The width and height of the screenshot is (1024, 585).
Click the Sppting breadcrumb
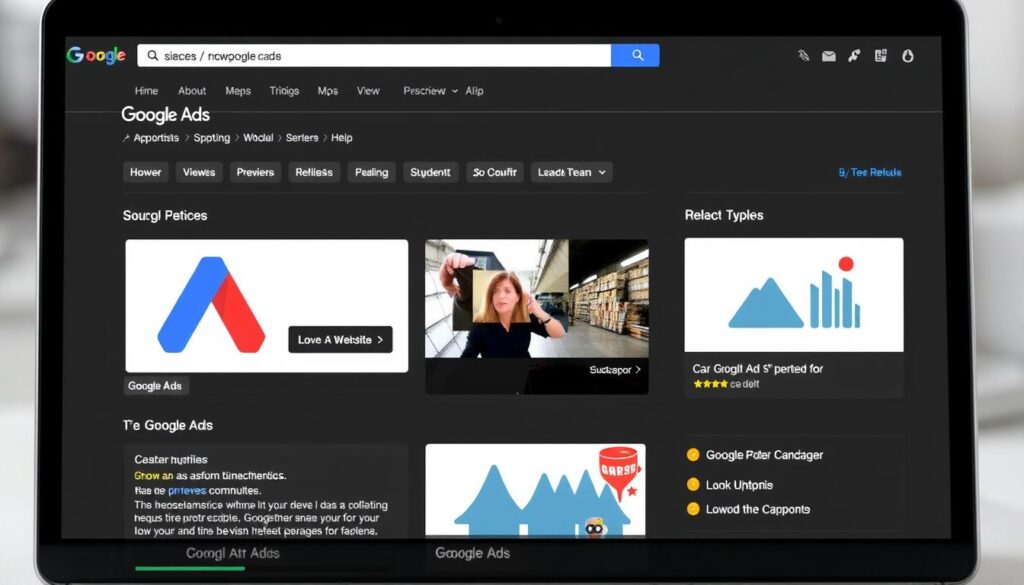(212, 138)
